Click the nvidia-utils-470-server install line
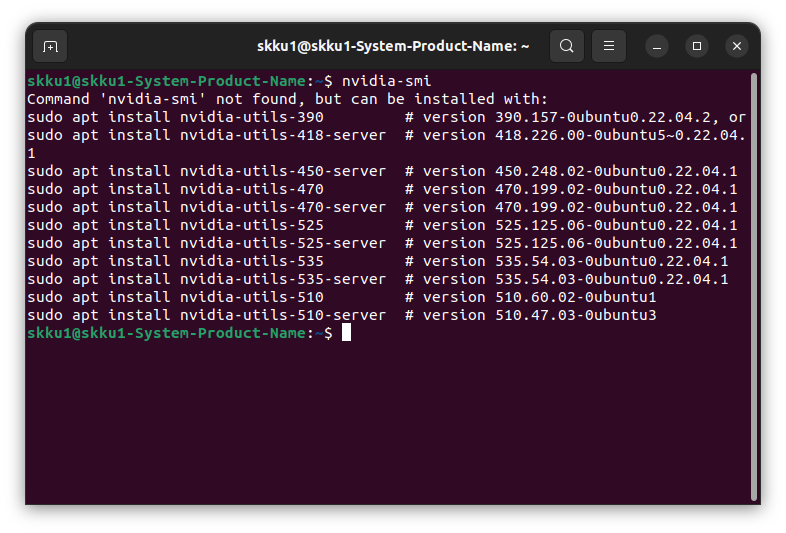Viewport: 786px width, 533px height. 382,208
